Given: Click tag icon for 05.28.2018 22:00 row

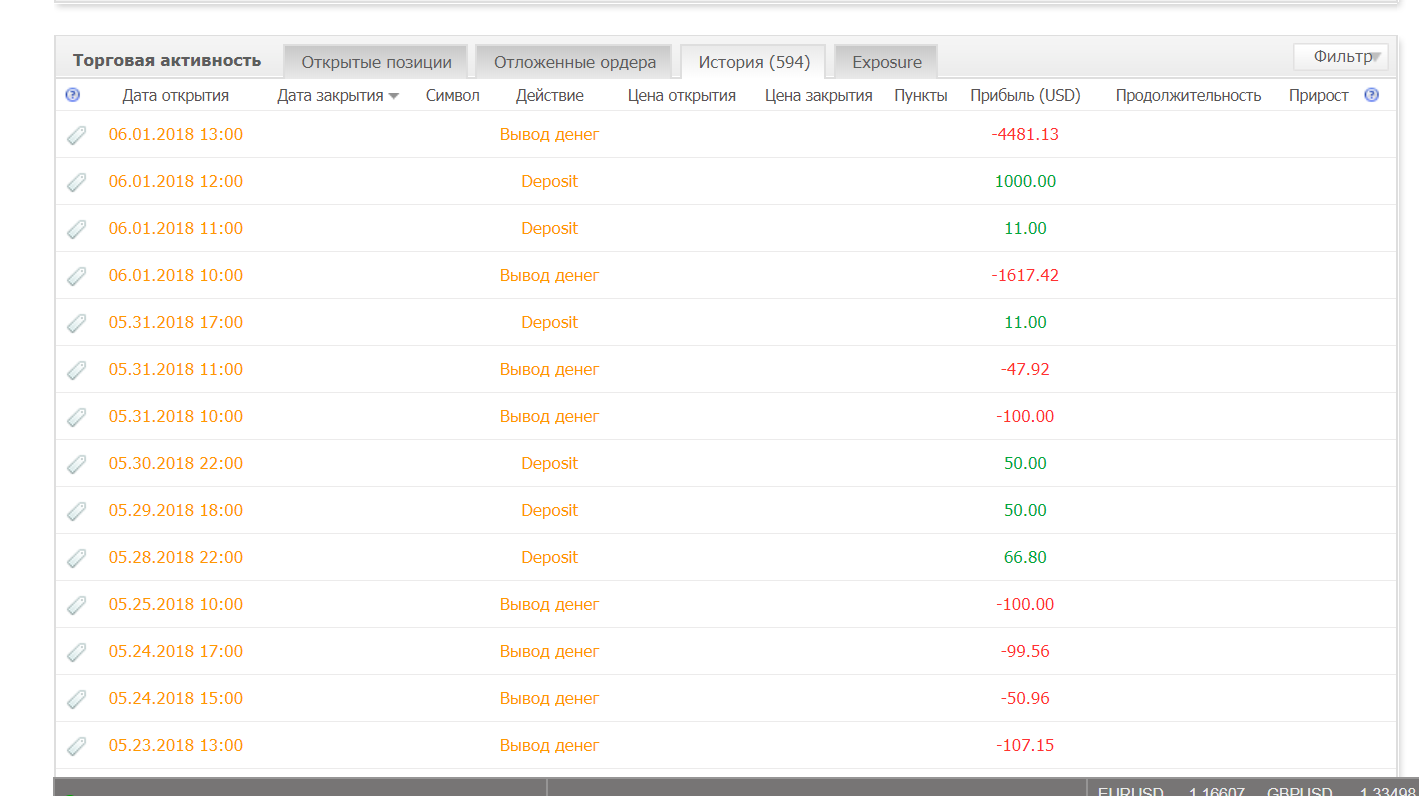Looking at the screenshot, I should click(x=76, y=558).
